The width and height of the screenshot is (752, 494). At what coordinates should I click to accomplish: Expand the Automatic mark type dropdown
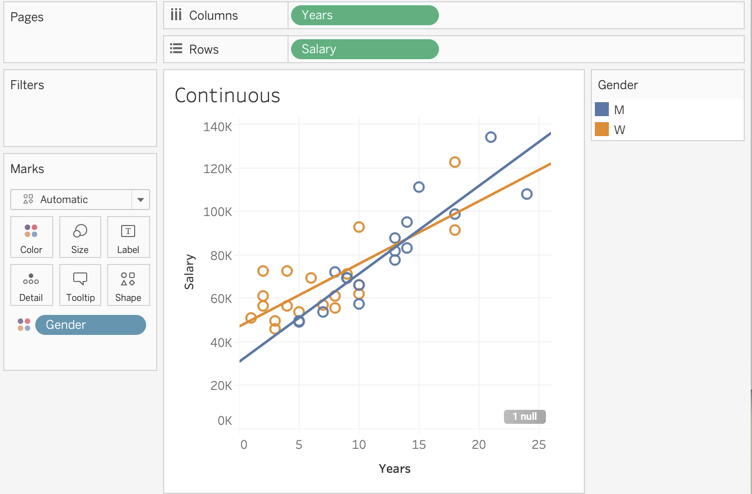pos(141,200)
